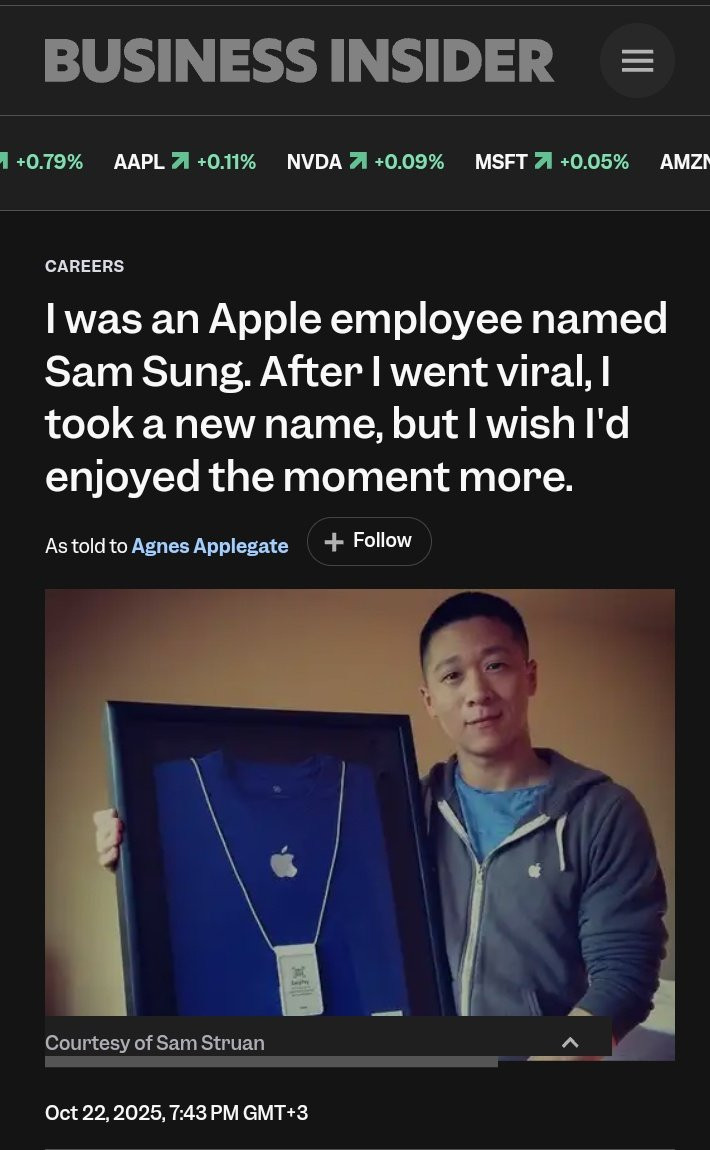Follow the author with the Follow button
This screenshot has height=1150, width=710.
pyautogui.click(x=369, y=541)
